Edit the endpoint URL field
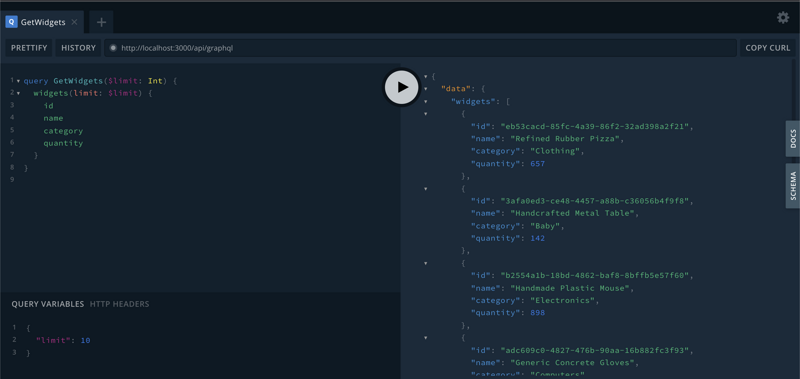The width and height of the screenshot is (800, 379). pos(420,48)
